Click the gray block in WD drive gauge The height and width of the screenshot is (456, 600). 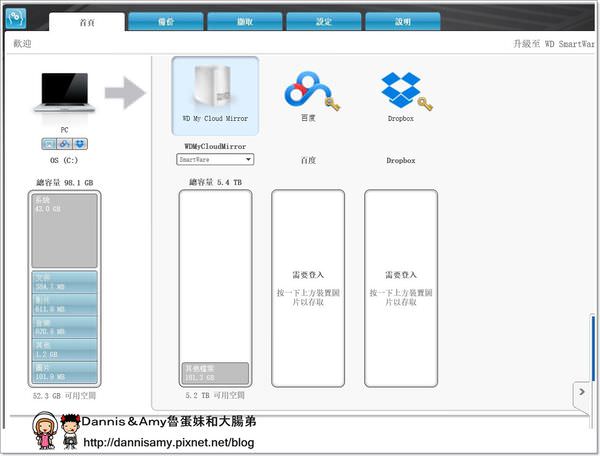point(215,373)
